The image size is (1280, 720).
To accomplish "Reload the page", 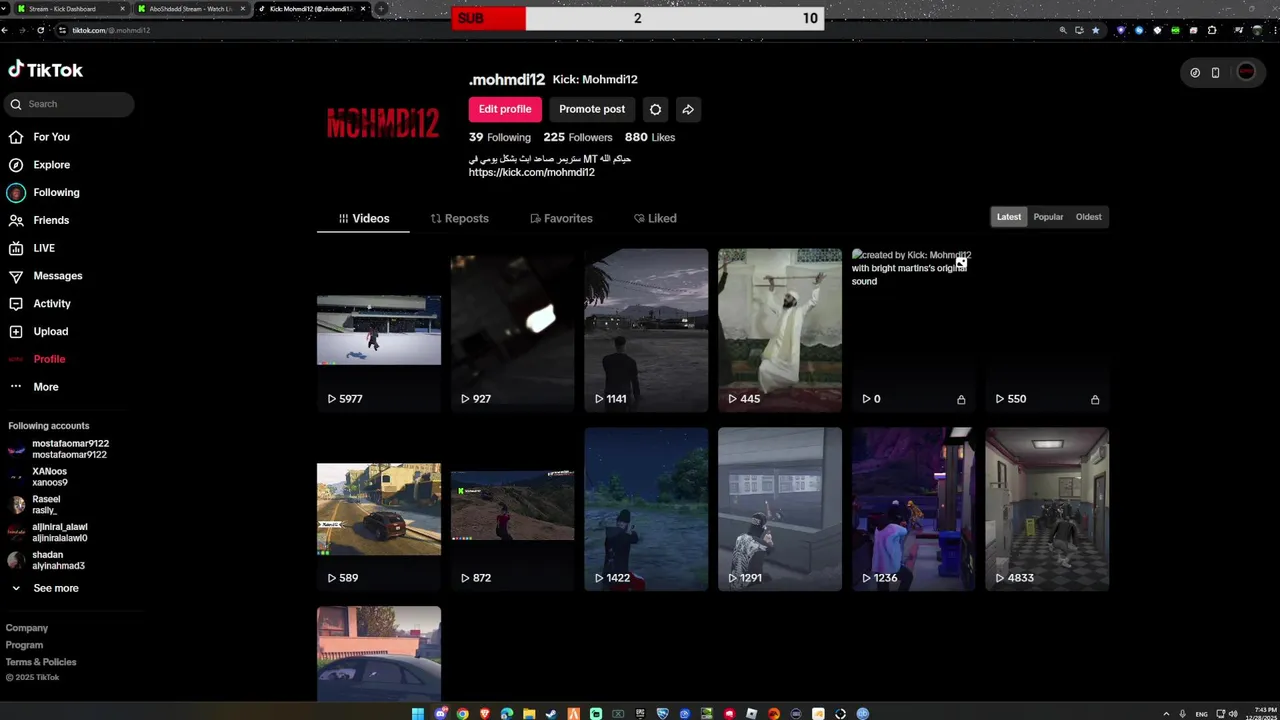I will click(x=40, y=30).
